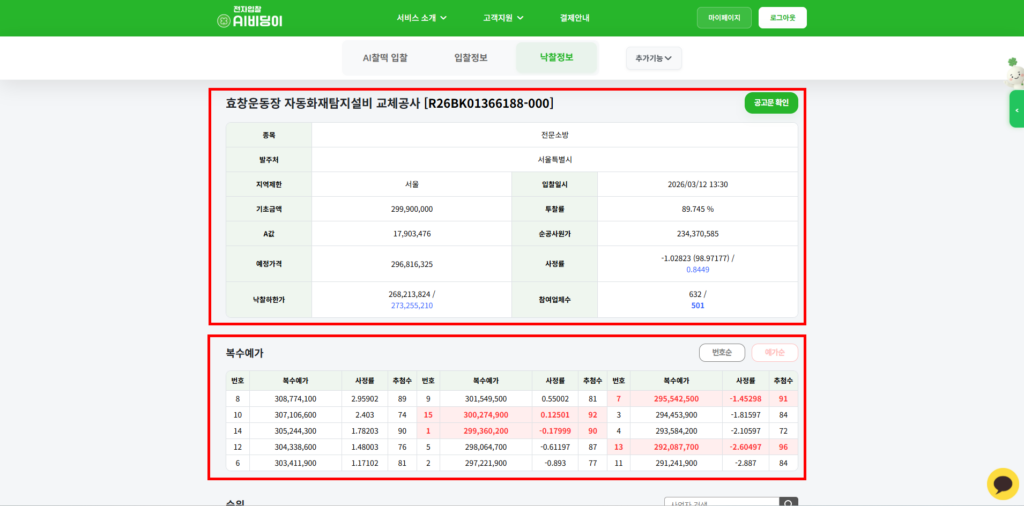Click the search magnifier icon button
The width and height of the screenshot is (1024, 506).
click(789, 503)
